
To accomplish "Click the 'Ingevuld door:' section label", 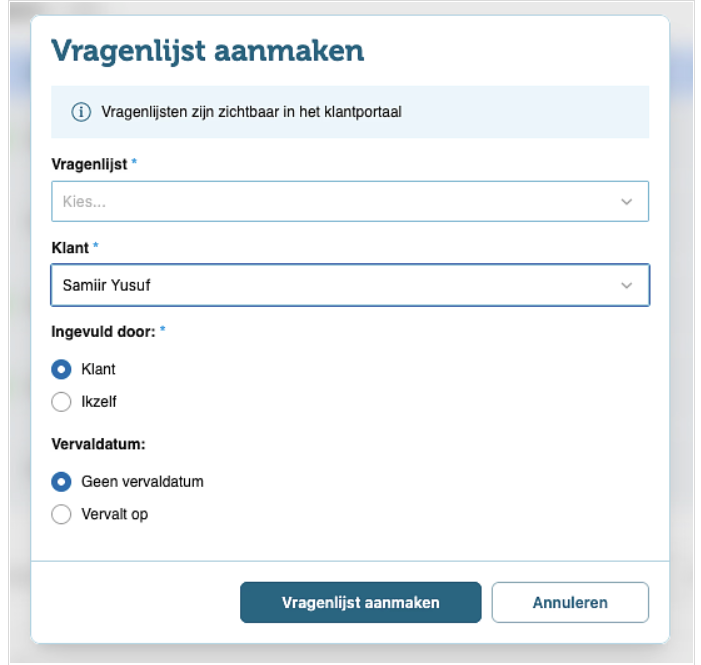I will pos(103,331).
